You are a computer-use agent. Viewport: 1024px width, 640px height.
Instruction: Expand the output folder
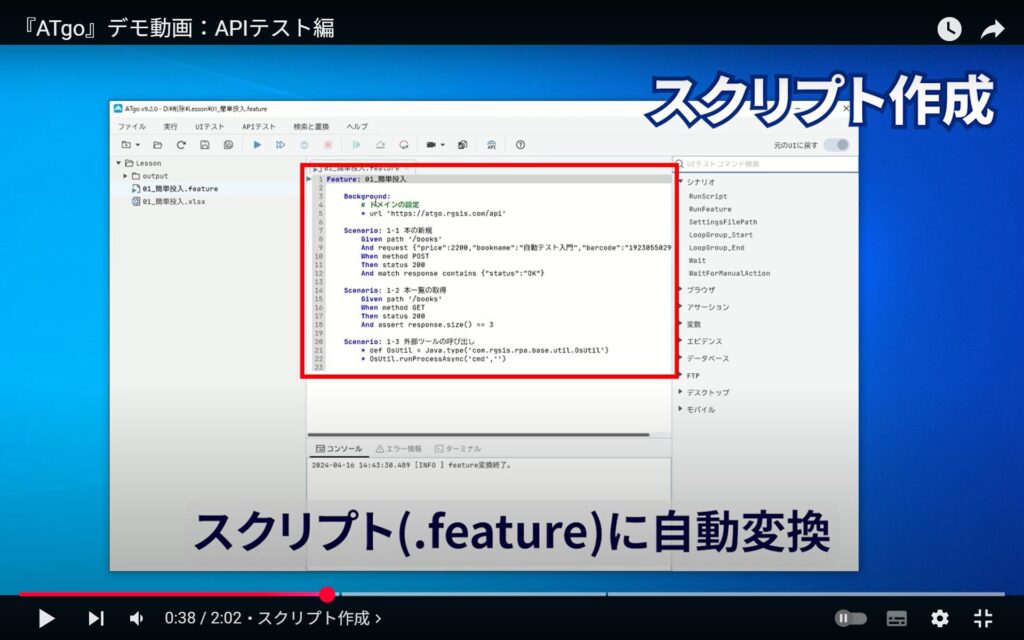pos(125,176)
